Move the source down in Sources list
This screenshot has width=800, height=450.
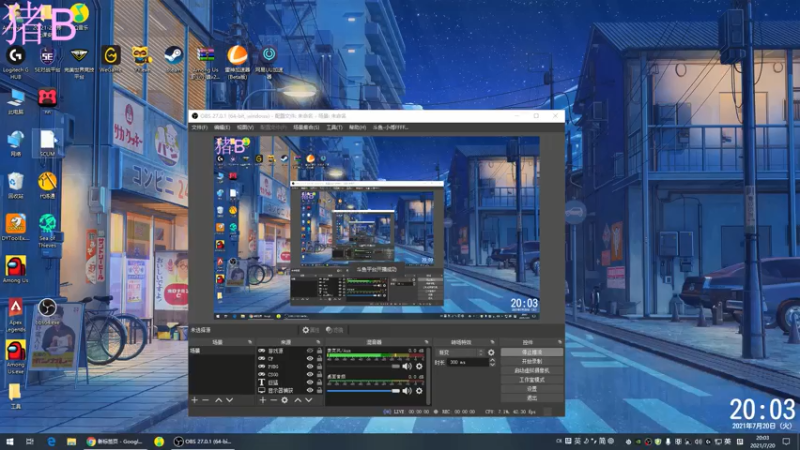[309, 400]
